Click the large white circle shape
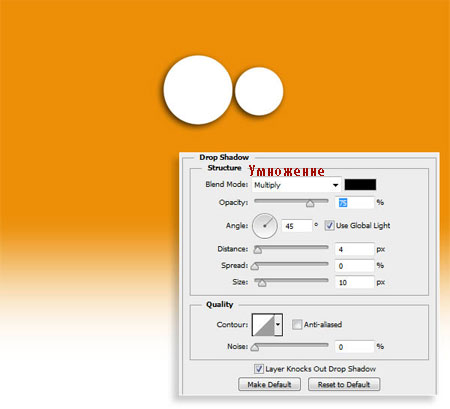Image resolution: width=450 pixels, height=409 pixels. click(x=198, y=90)
